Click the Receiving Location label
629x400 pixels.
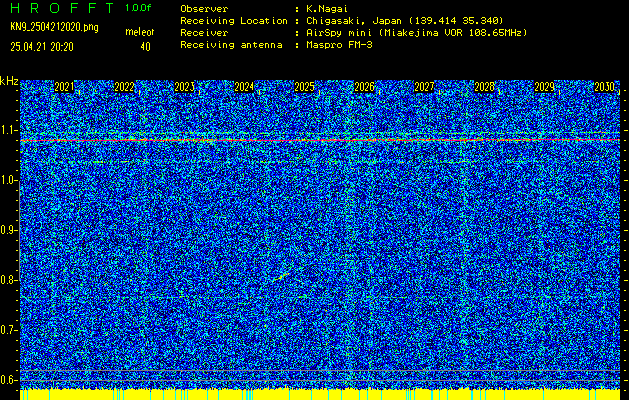click(234, 20)
